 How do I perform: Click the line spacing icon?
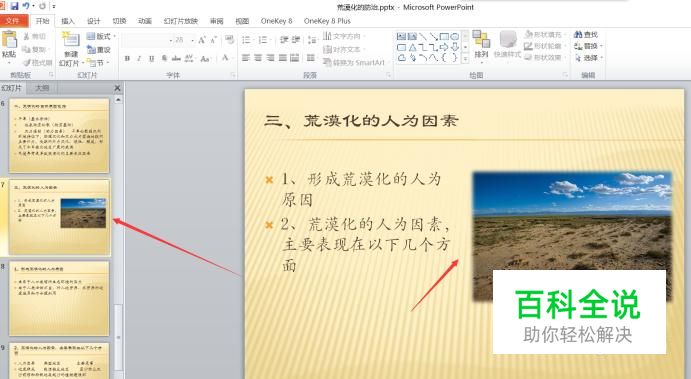[x=312, y=40]
